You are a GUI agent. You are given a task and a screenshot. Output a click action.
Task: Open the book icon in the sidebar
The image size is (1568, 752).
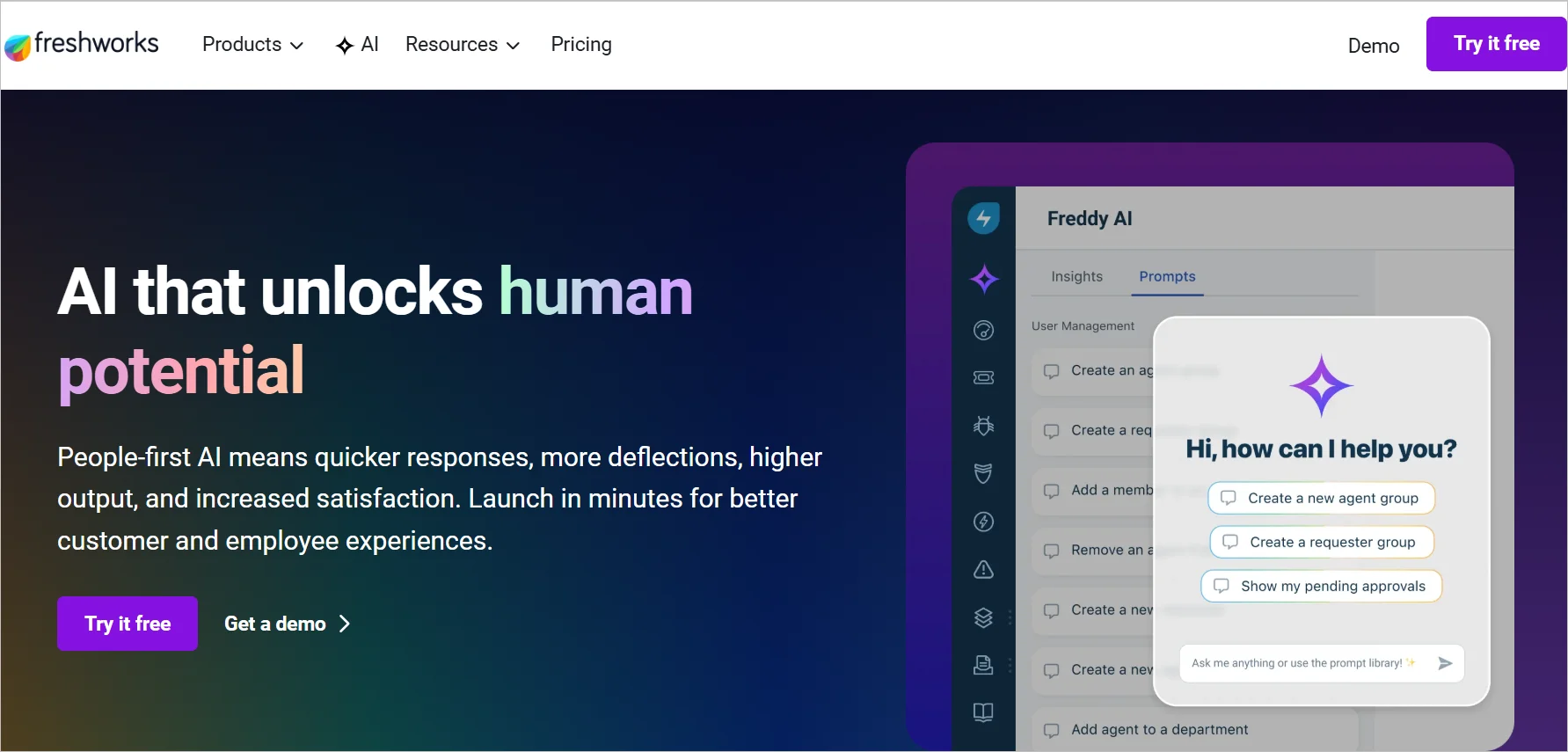pyautogui.click(x=983, y=712)
